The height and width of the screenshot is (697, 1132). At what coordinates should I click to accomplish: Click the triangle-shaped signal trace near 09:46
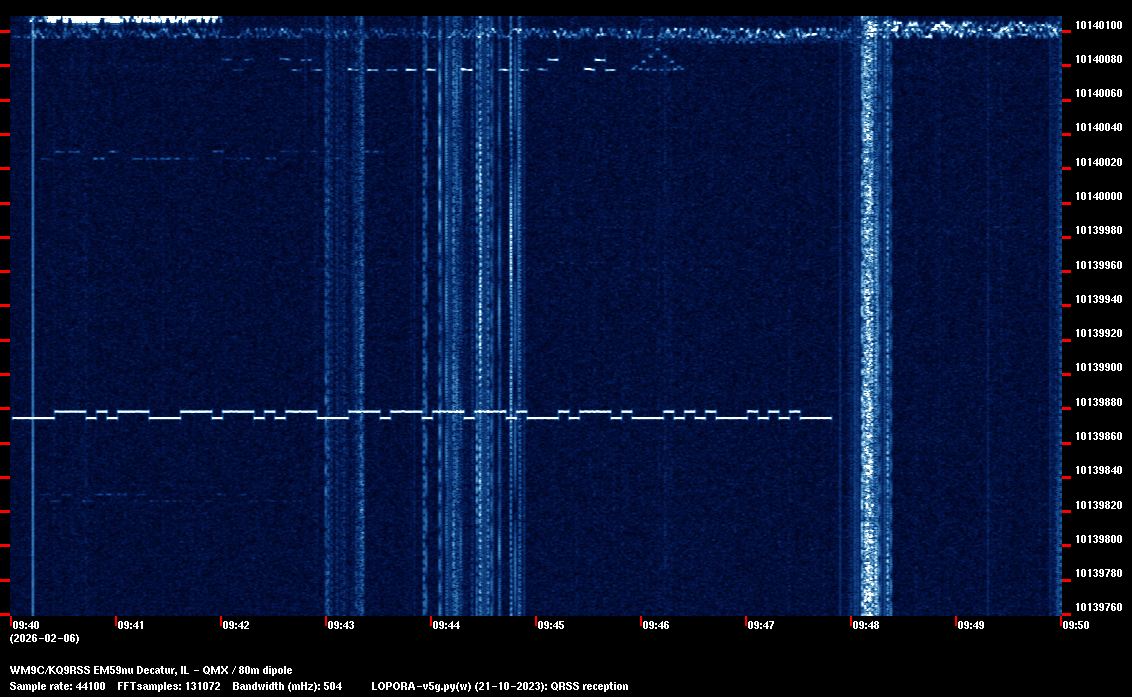(658, 62)
